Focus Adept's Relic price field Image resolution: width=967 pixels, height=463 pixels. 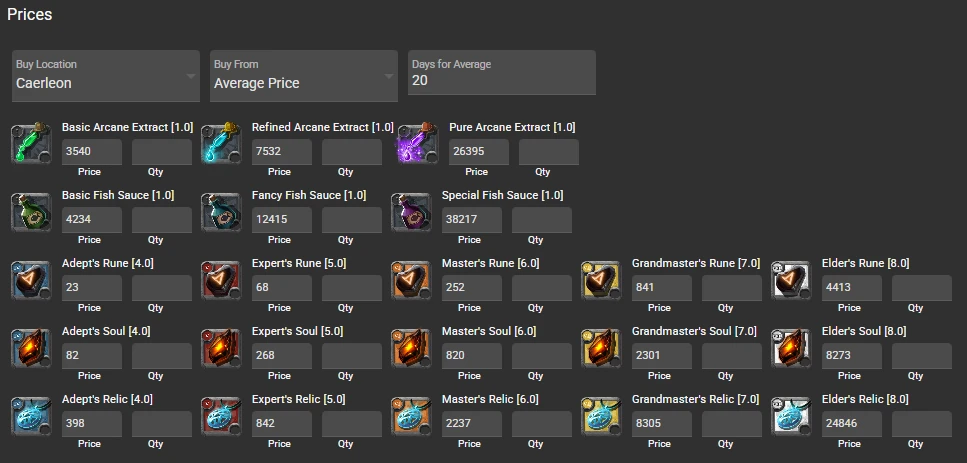click(91, 424)
